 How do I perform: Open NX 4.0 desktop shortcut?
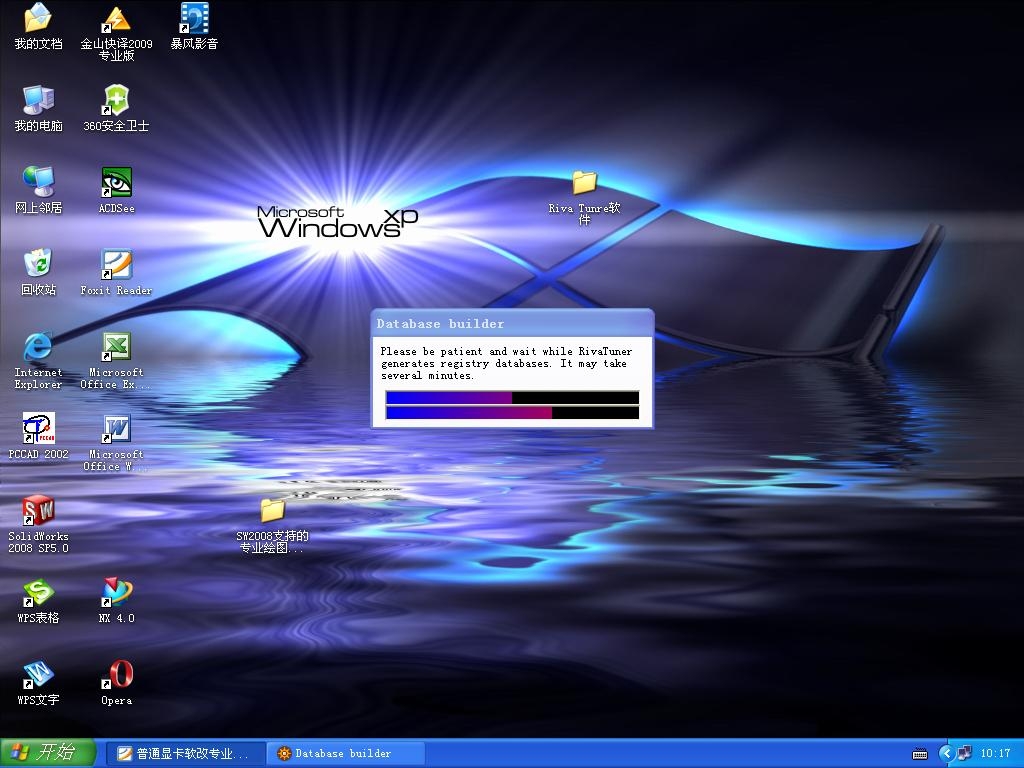(116, 601)
